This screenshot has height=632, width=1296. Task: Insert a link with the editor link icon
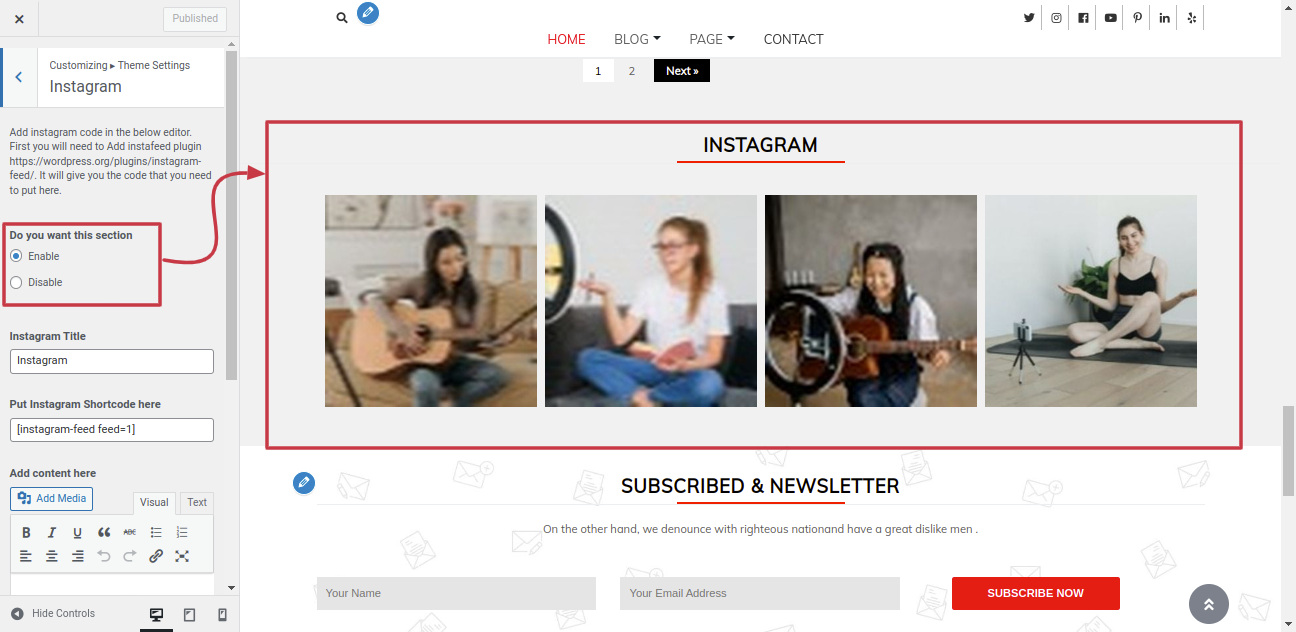[x=156, y=556]
